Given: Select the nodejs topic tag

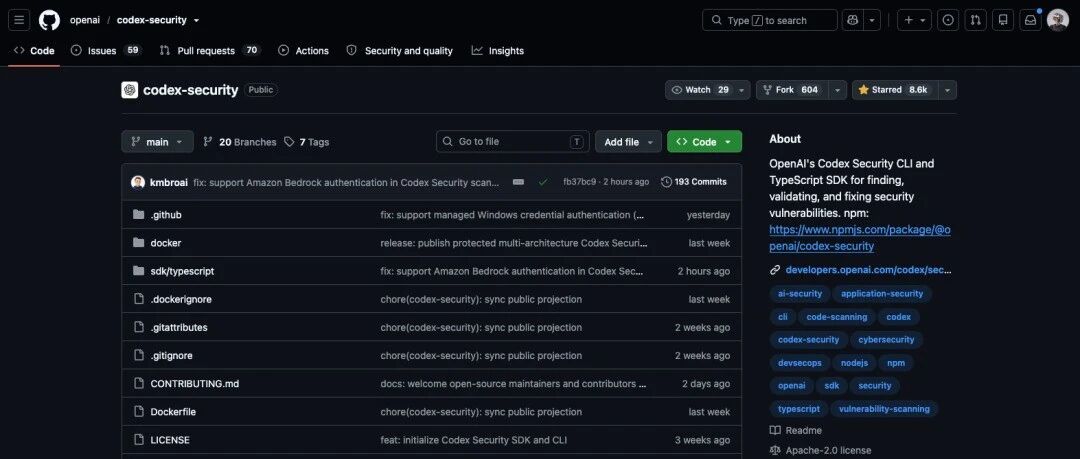Looking at the screenshot, I should [x=854, y=363].
